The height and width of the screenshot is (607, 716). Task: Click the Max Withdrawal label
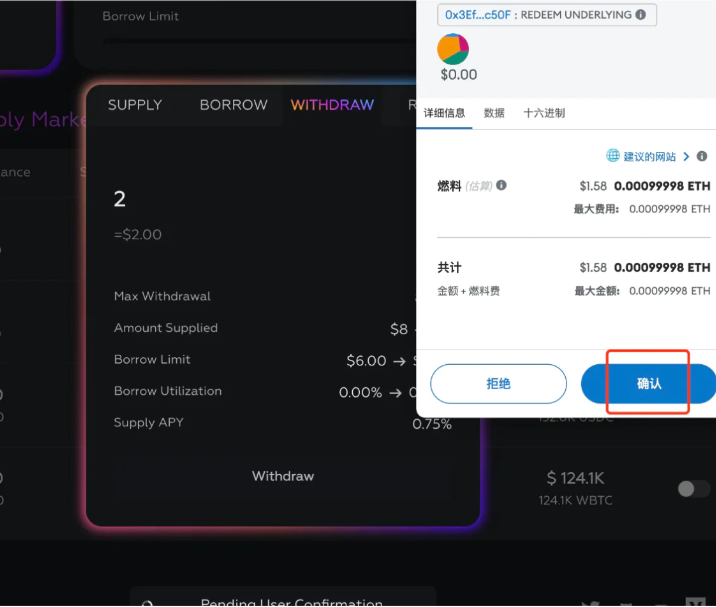tap(163, 296)
